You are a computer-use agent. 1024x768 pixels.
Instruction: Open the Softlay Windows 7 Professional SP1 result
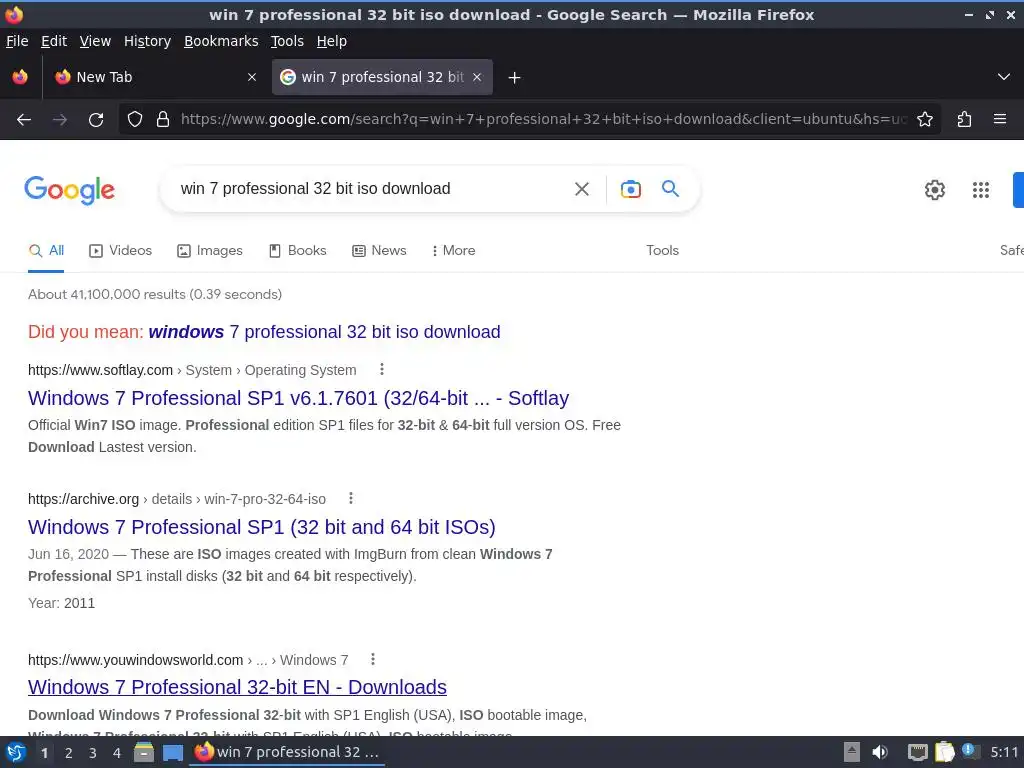(298, 398)
